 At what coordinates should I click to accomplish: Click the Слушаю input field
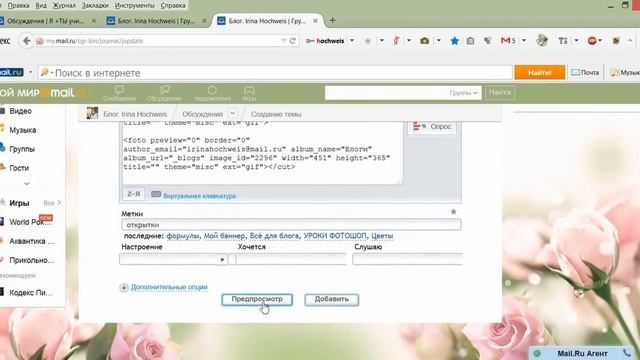pos(407,259)
